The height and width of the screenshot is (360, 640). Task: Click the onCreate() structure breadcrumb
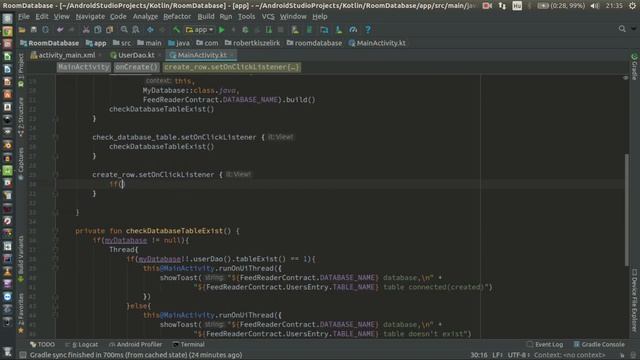(x=136, y=67)
